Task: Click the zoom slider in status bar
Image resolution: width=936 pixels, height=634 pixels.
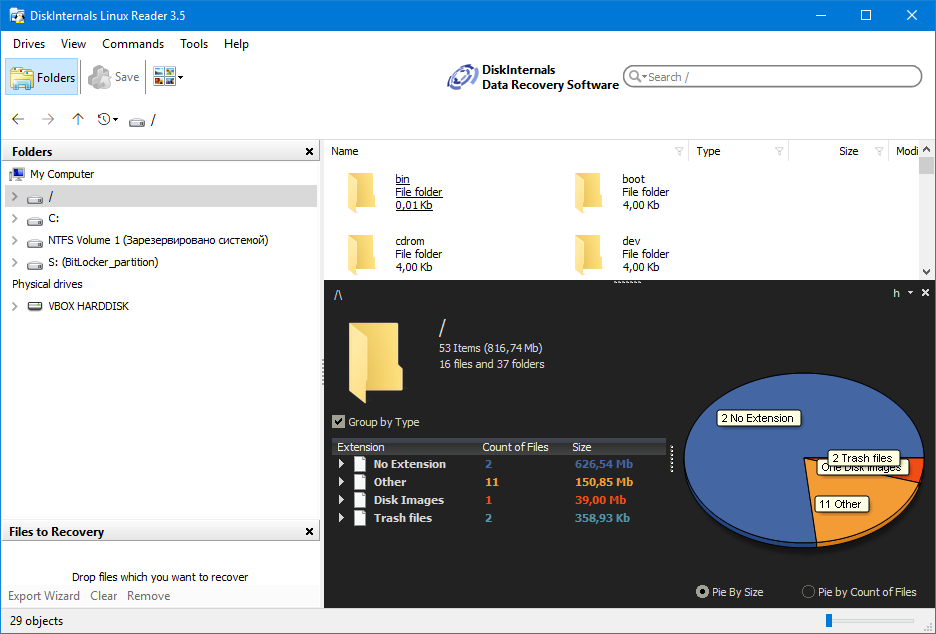Action: pos(830,621)
